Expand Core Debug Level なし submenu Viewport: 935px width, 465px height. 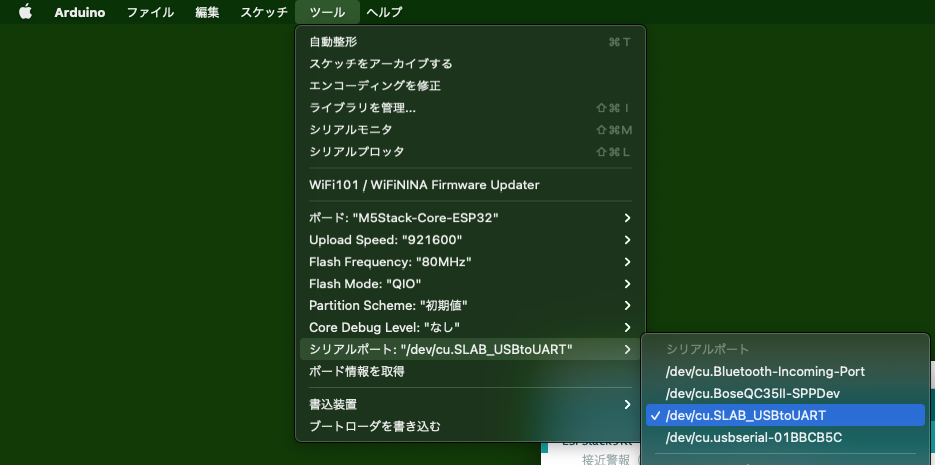[x=470, y=327]
